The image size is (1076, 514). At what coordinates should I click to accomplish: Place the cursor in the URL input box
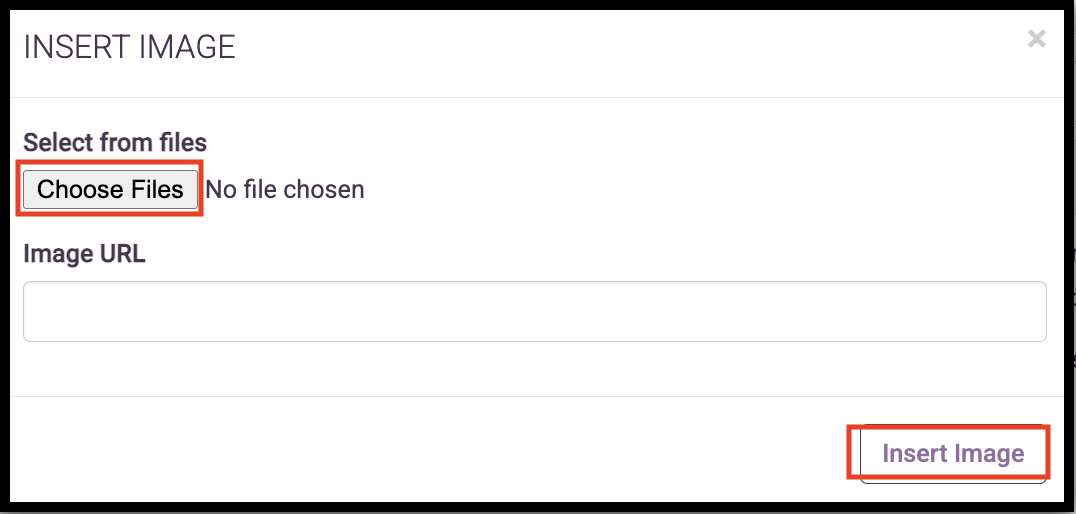point(534,311)
